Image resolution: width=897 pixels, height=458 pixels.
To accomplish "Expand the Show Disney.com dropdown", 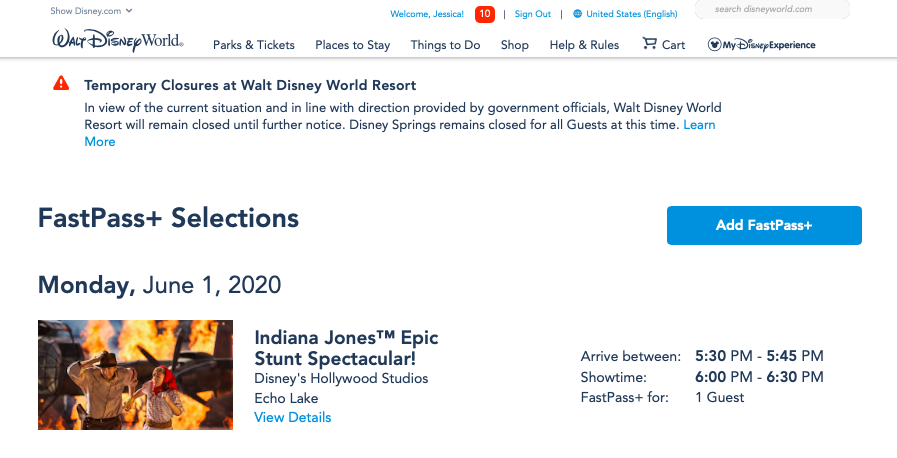I will [x=91, y=11].
